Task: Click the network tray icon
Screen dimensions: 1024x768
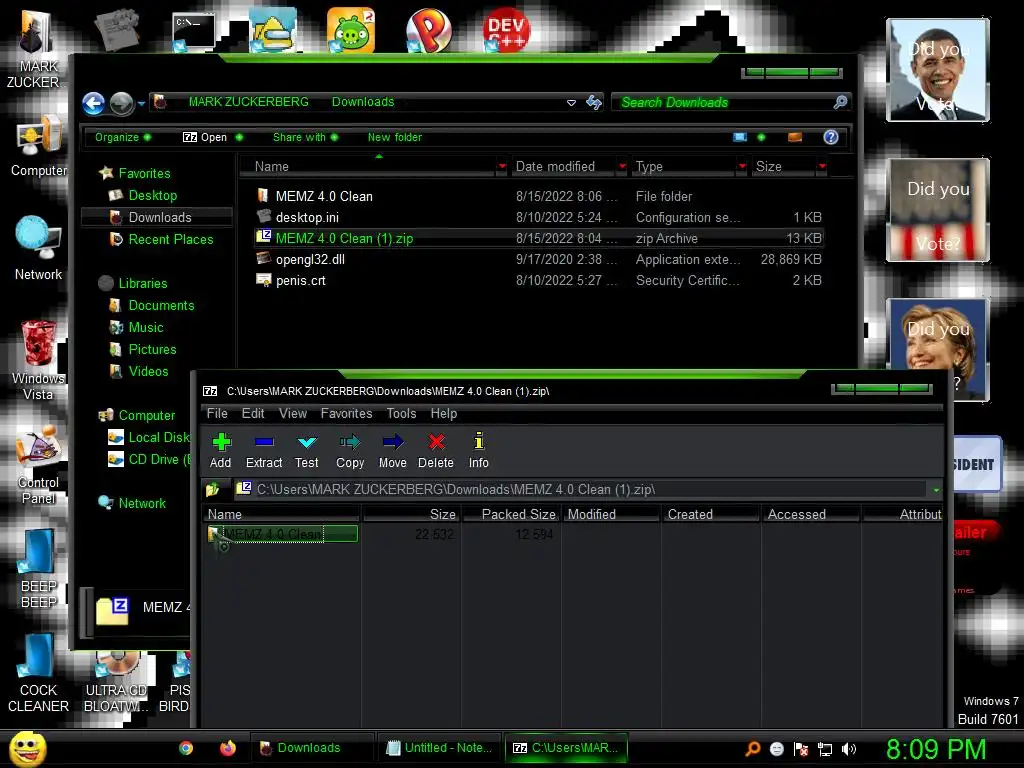Action: coord(825,749)
